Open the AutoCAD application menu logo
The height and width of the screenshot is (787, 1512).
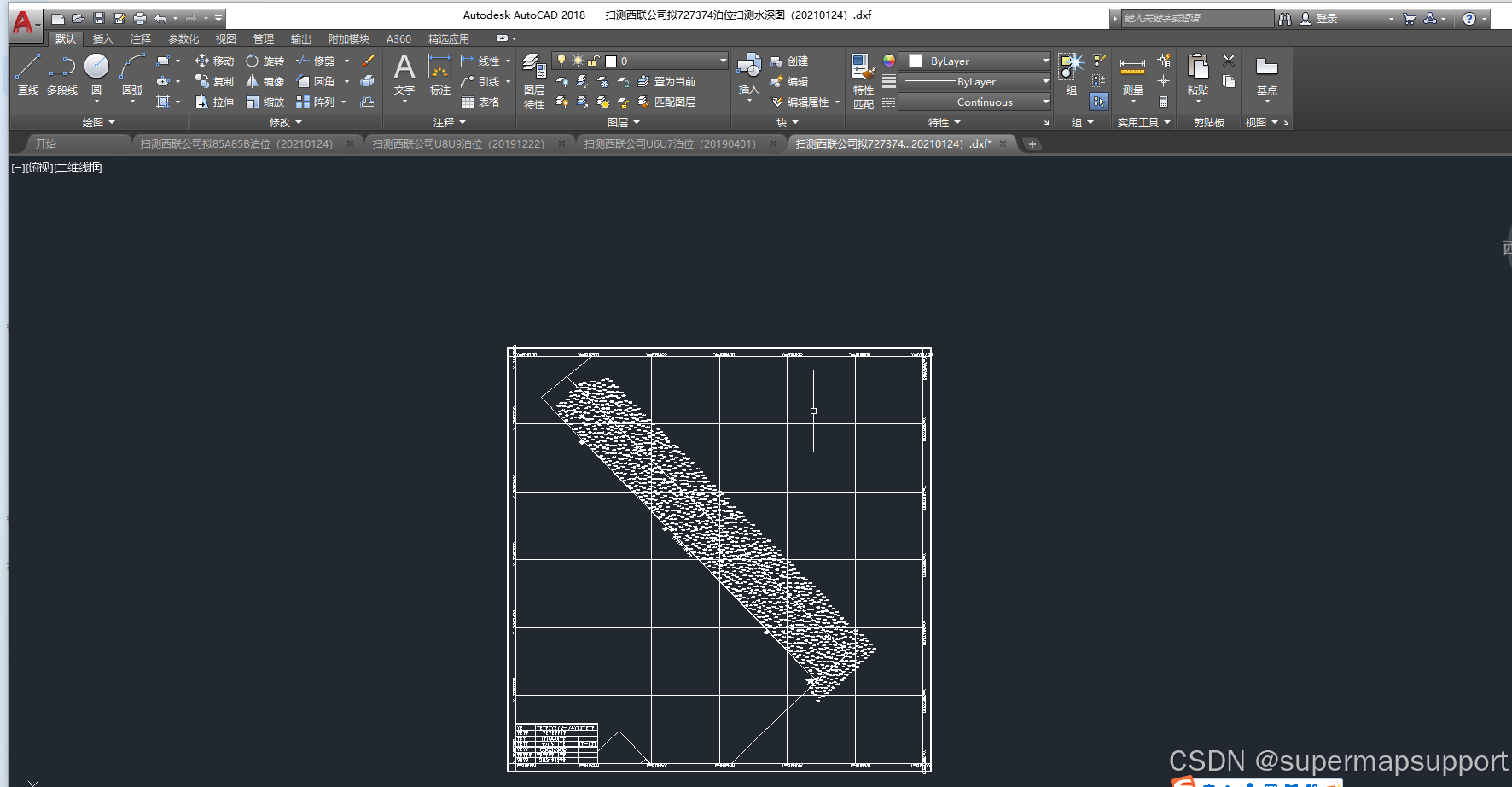click(26, 24)
